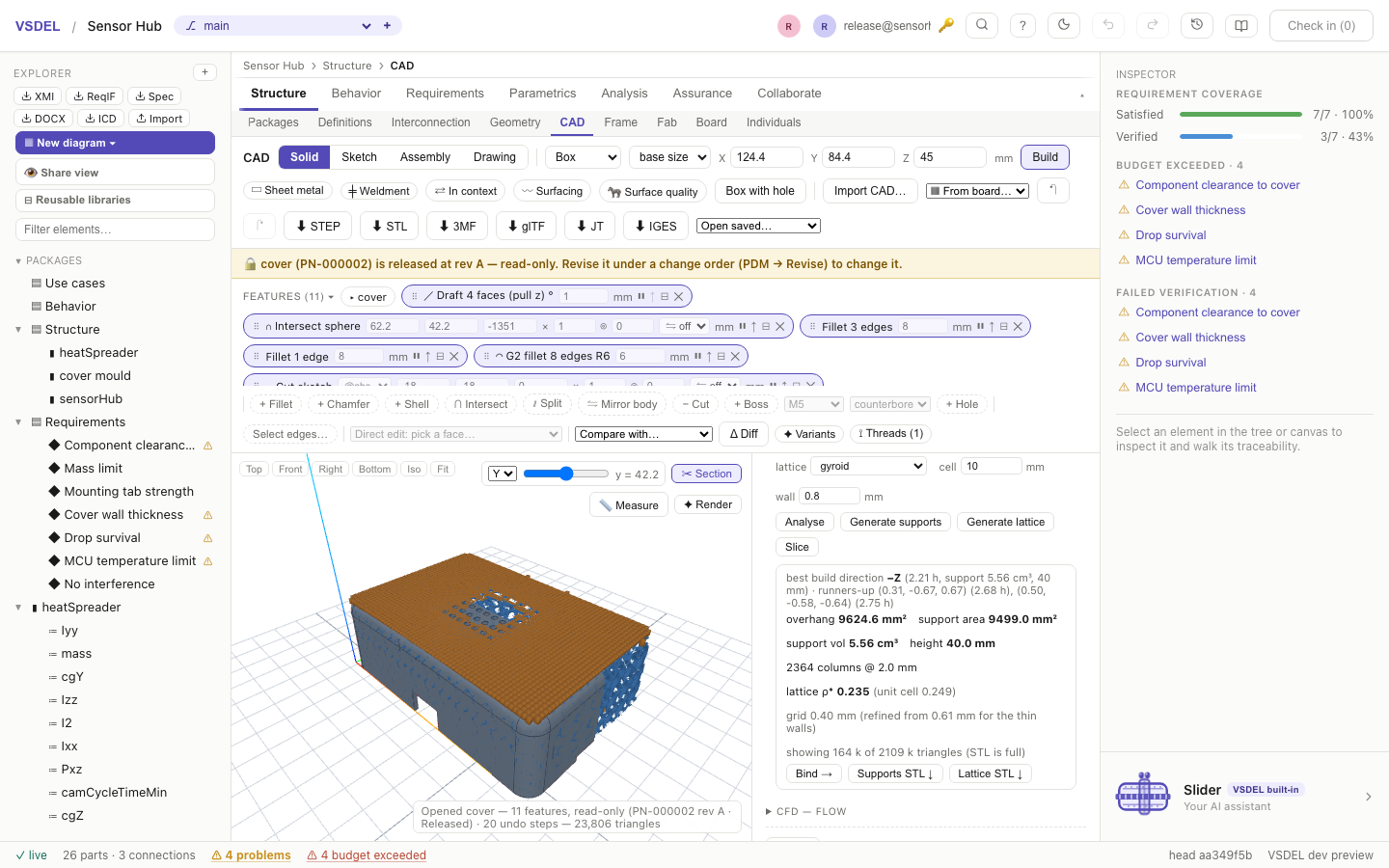1389x868 pixels.
Task: Open the Box shape dropdown
Action: pyautogui.click(x=584, y=157)
